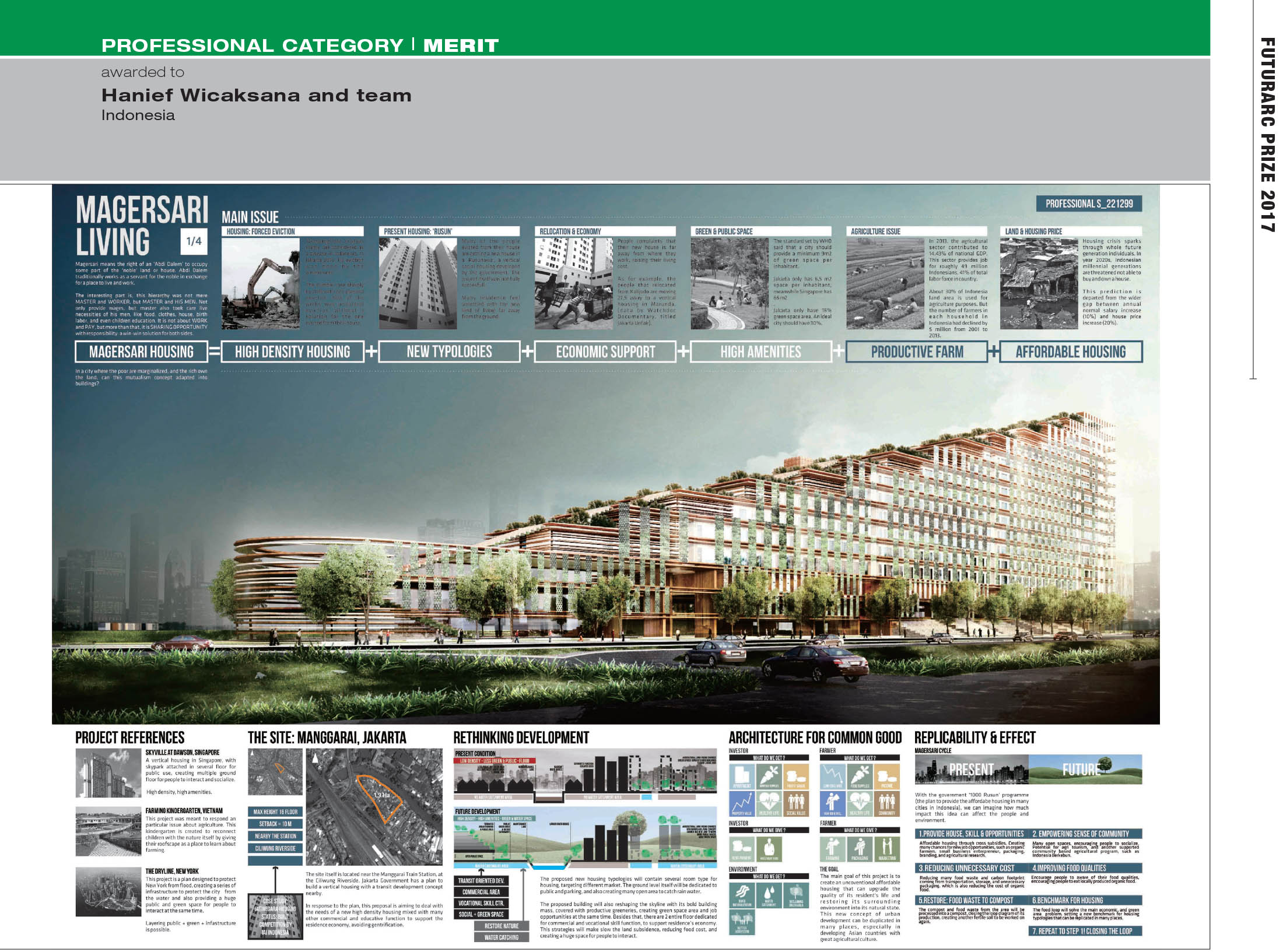Click the Community people icon

pyautogui.click(x=887, y=804)
